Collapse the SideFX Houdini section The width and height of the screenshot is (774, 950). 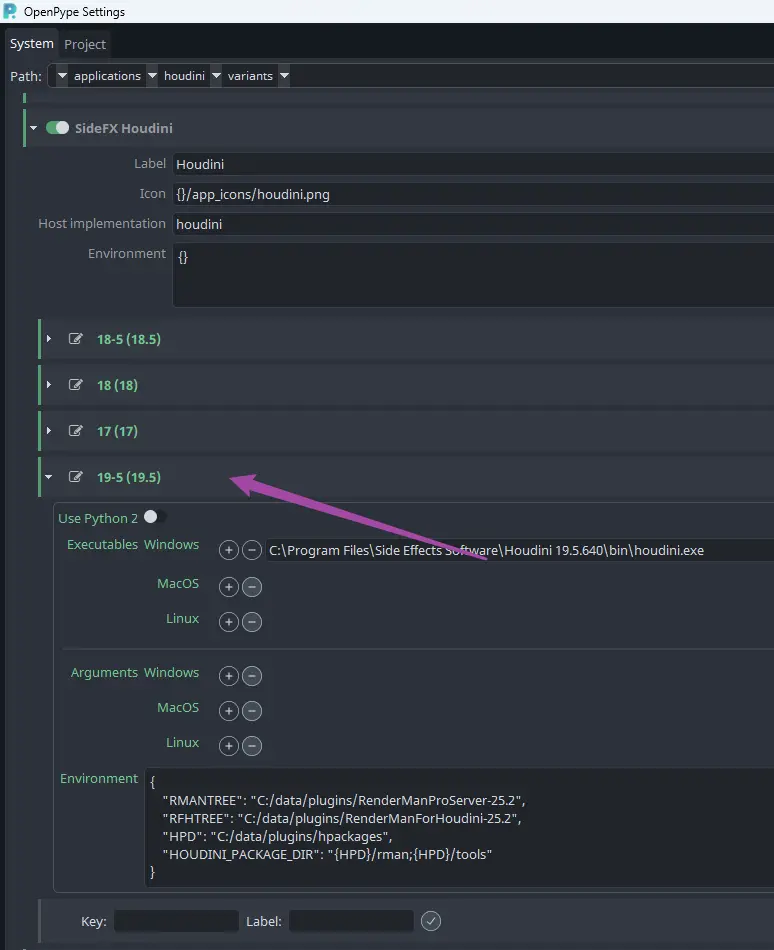pyautogui.click(x=34, y=128)
